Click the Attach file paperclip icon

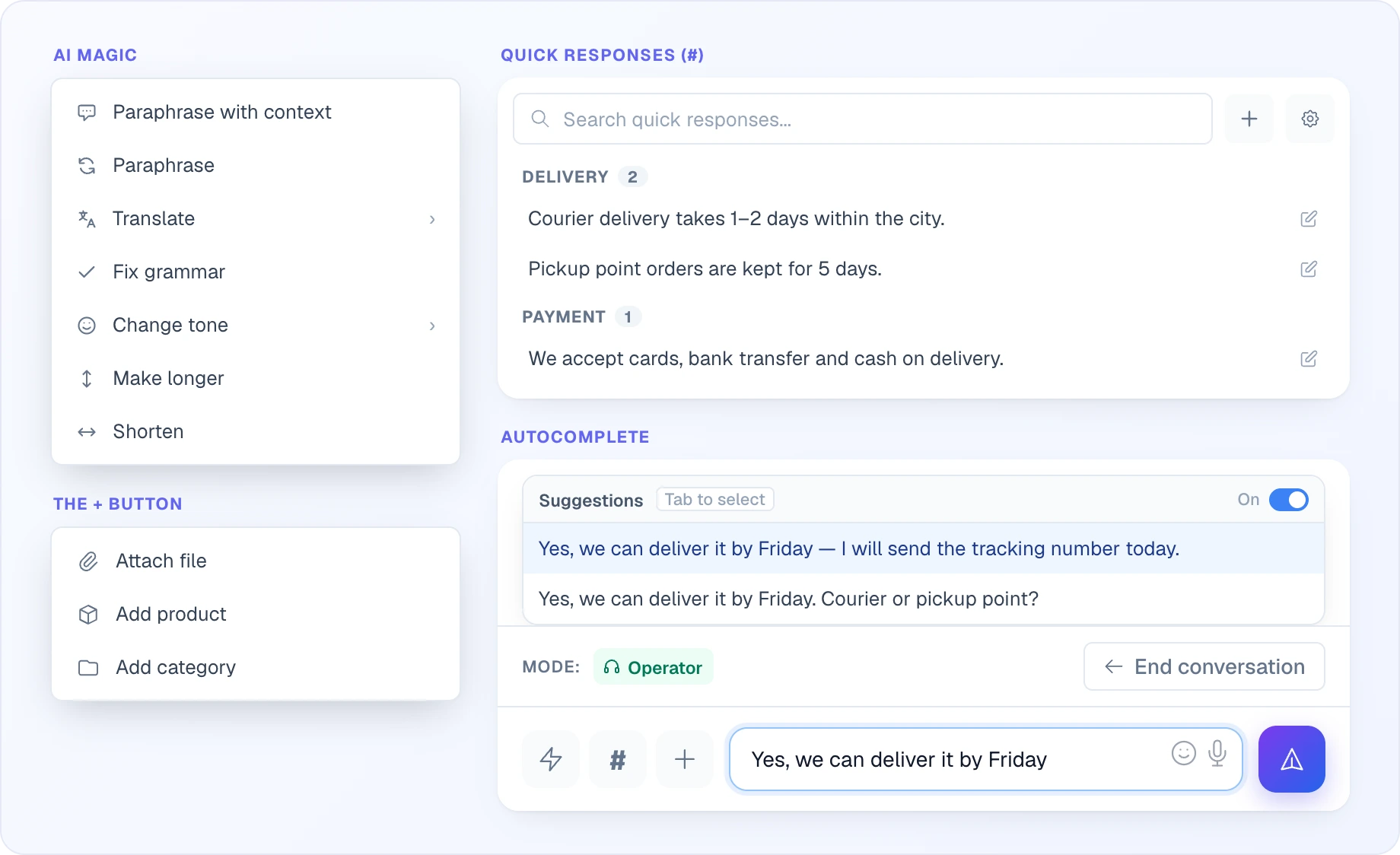click(x=88, y=561)
